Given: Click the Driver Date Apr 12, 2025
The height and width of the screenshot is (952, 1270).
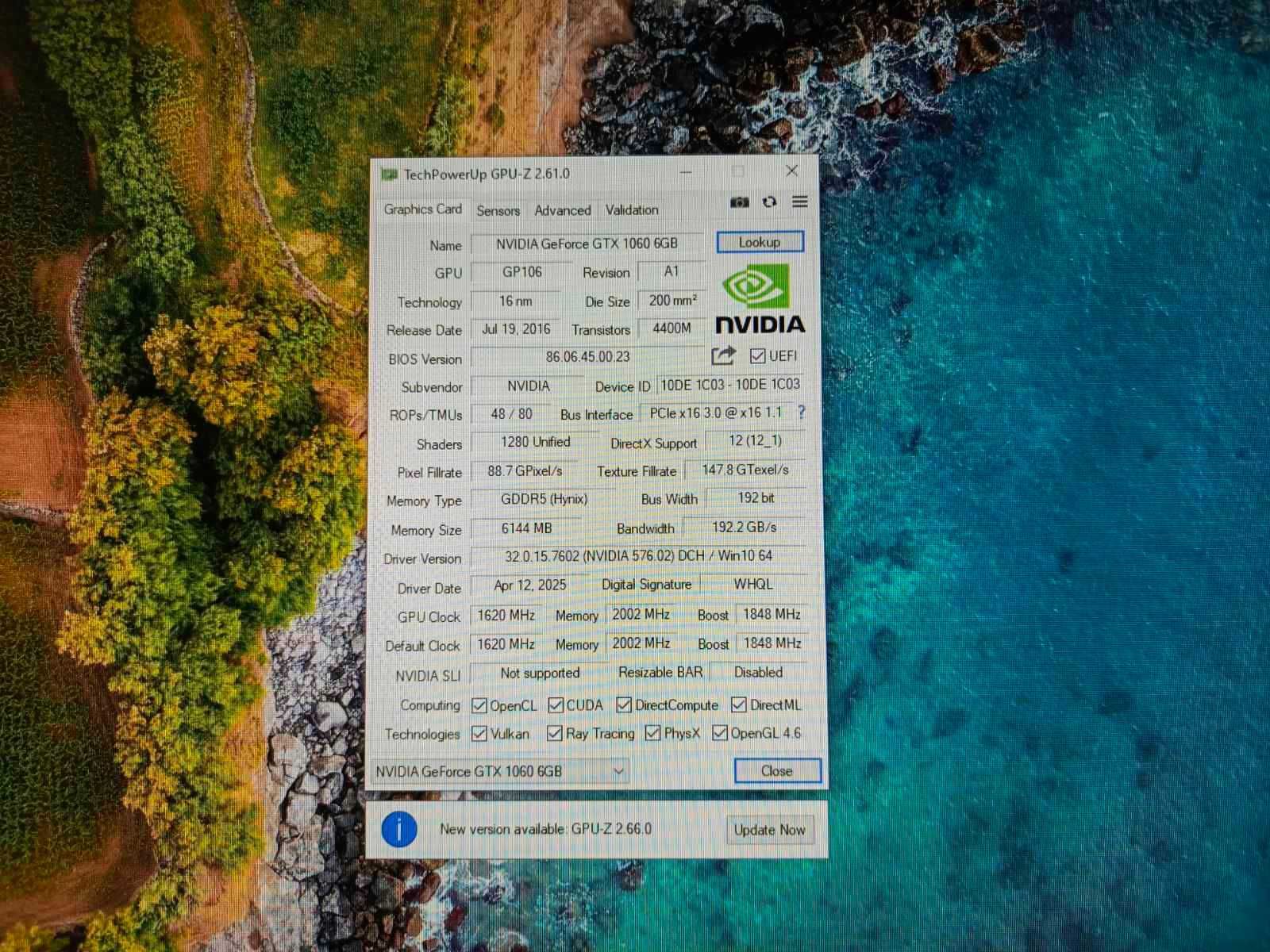Looking at the screenshot, I should click(x=529, y=585).
